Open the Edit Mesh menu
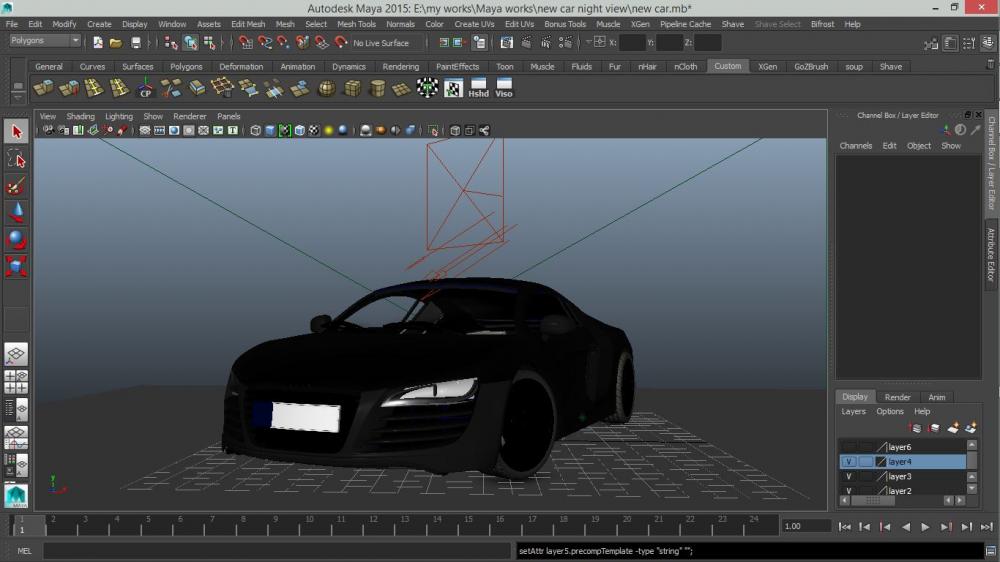Image resolution: width=1000 pixels, height=562 pixels. click(x=248, y=24)
